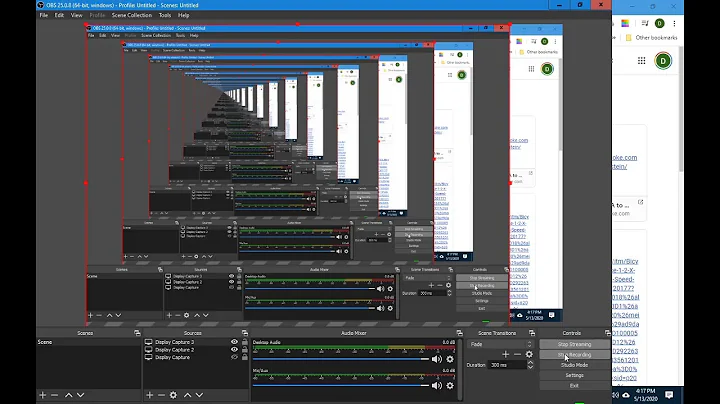Click the OneDrive cloud icon in system tray
Image resolution: width=720 pixels, height=404 pixels.
click(626, 395)
